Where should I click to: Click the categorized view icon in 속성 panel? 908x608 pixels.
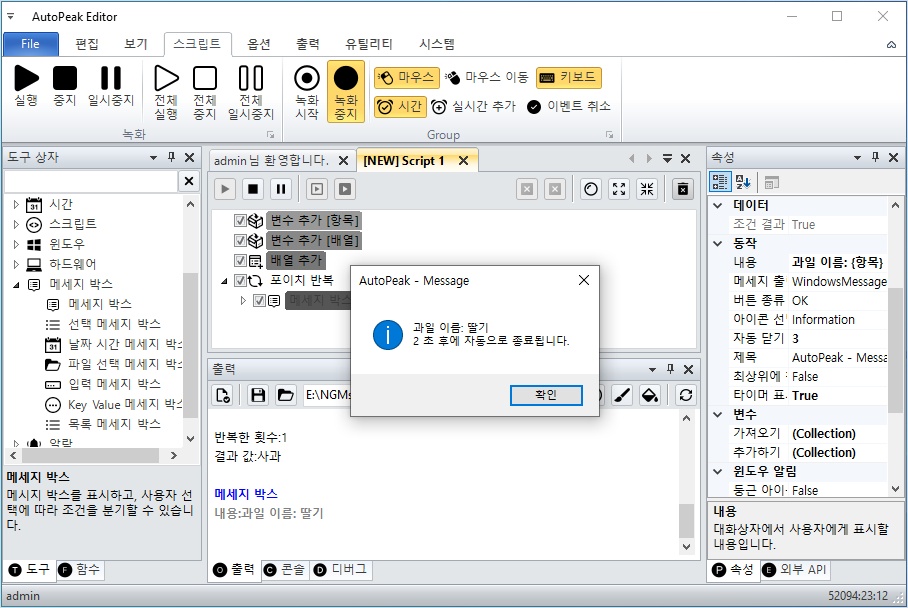pyautogui.click(x=720, y=182)
